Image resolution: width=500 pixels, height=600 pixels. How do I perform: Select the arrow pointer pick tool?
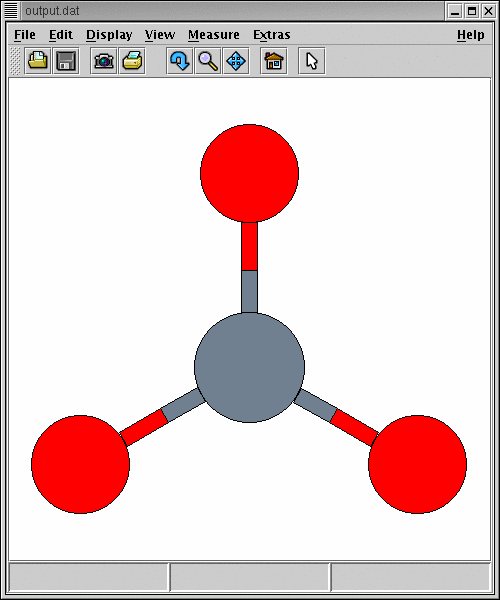click(x=312, y=61)
